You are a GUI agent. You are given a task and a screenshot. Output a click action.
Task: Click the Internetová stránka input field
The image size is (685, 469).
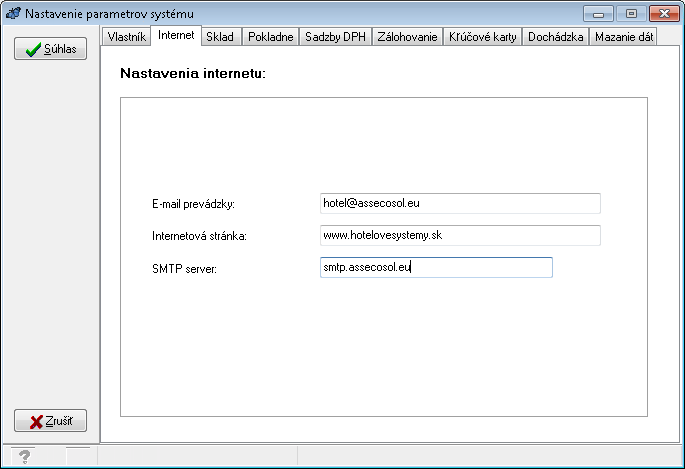(460, 235)
